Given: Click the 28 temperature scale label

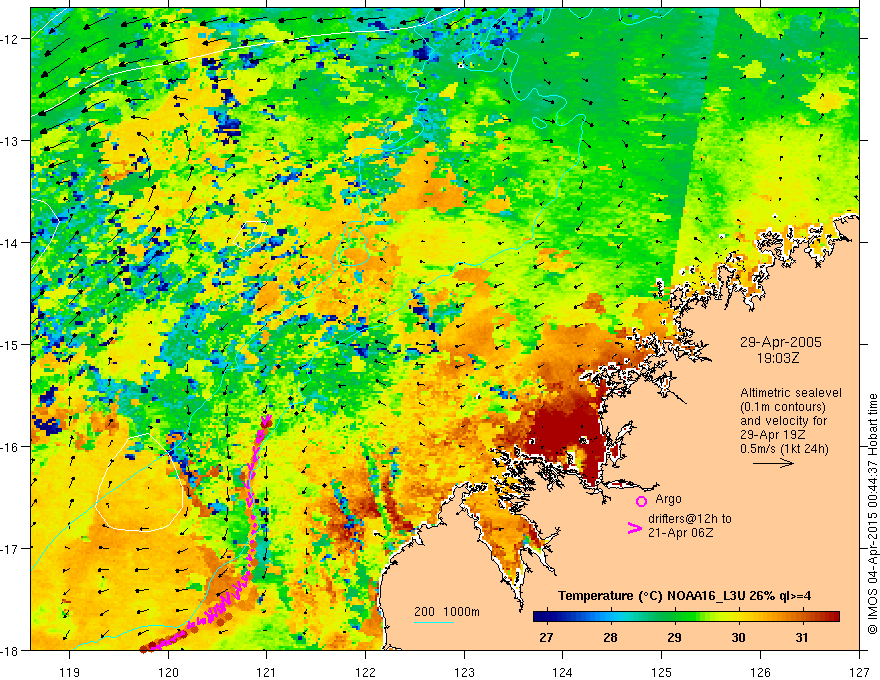Looking at the screenshot, I should [610, 637].
